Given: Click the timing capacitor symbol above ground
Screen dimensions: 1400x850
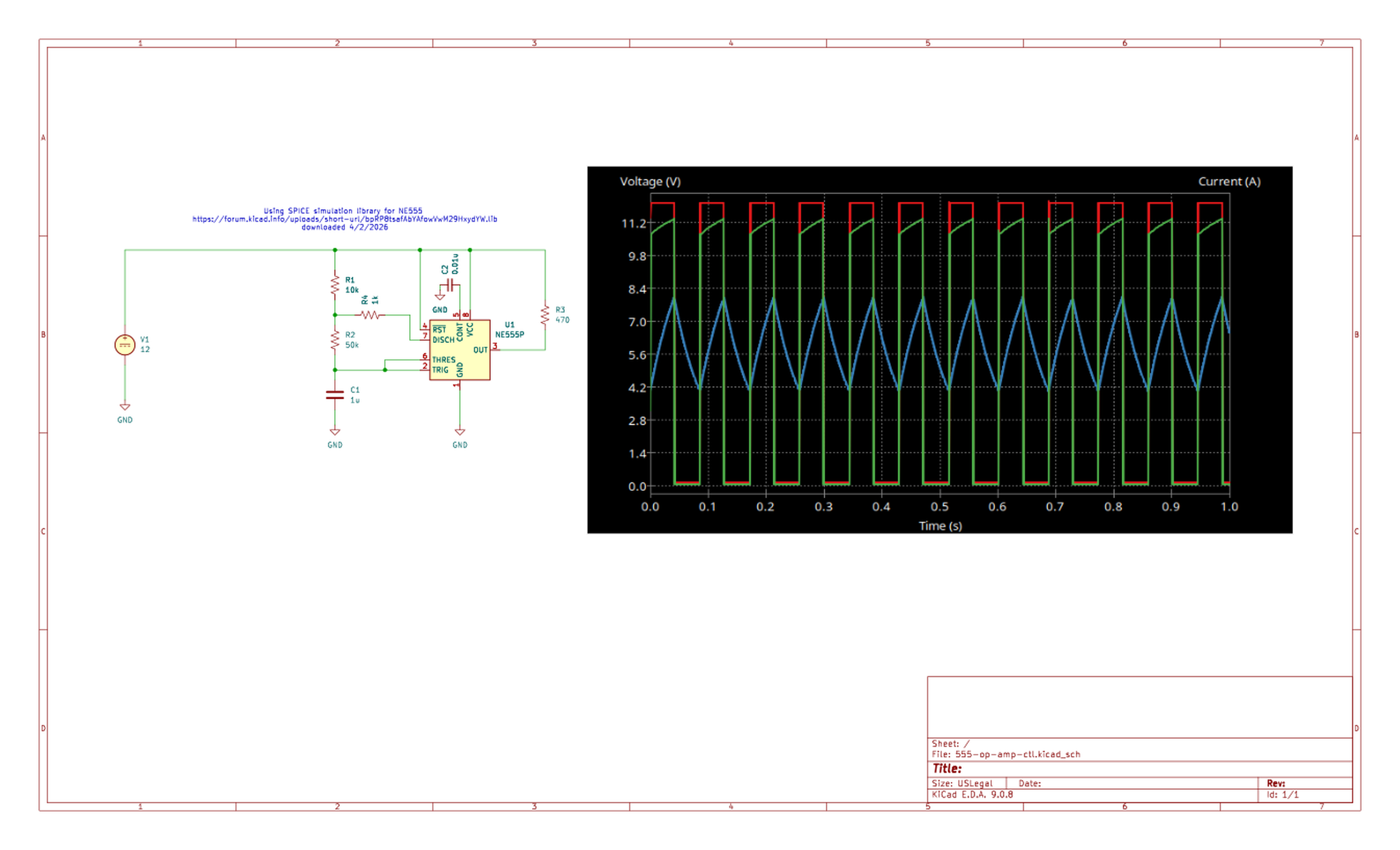Looking at the screenshot, I should coord(335,395).
